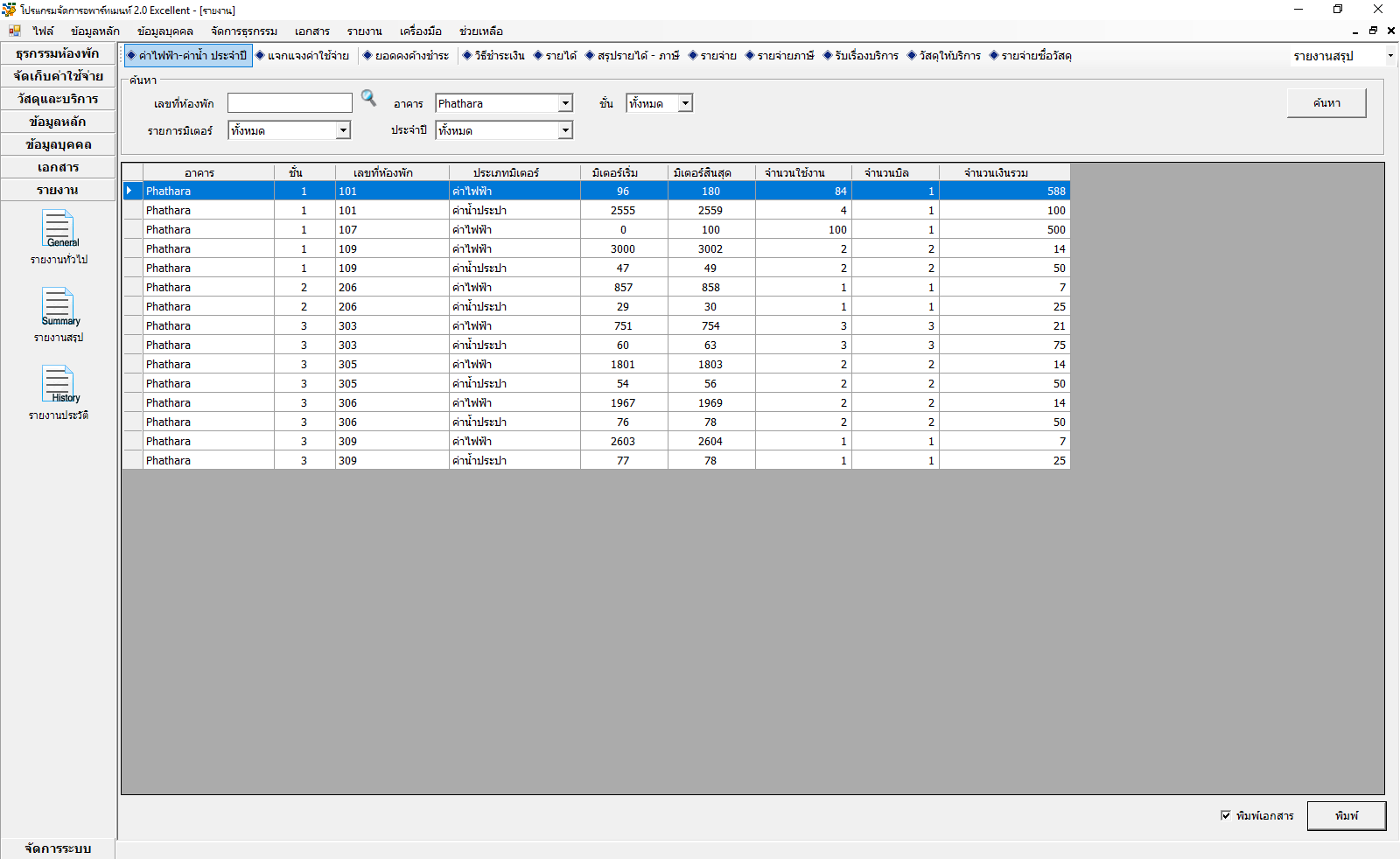Switch to the รายได้ tab
The width and height of the screenshot is (1400, 859).
tap(556, 55)
